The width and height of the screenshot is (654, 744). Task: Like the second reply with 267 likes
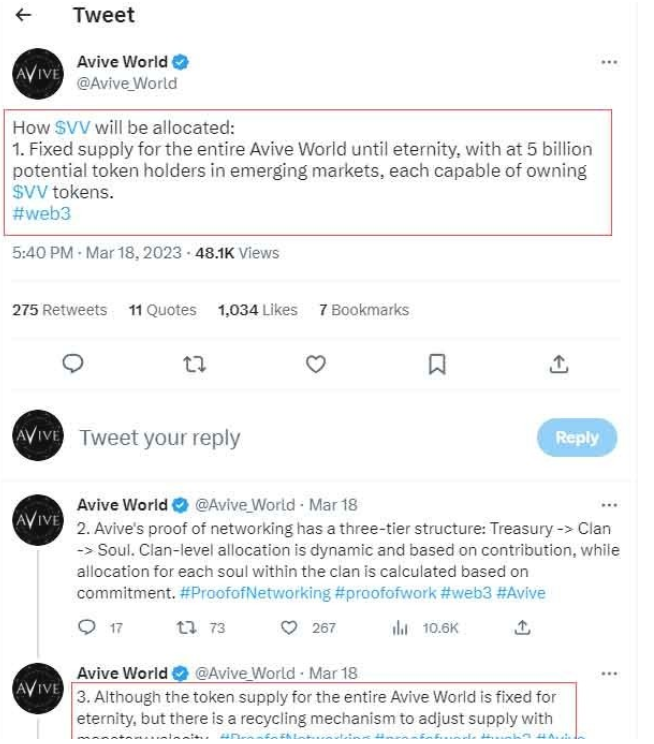(289, 628)
